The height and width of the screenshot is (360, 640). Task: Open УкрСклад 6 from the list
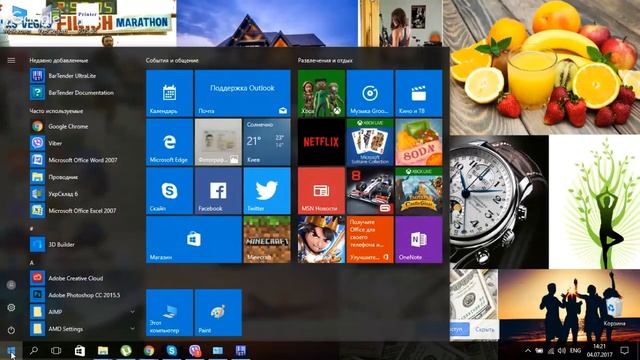point(83,194)
